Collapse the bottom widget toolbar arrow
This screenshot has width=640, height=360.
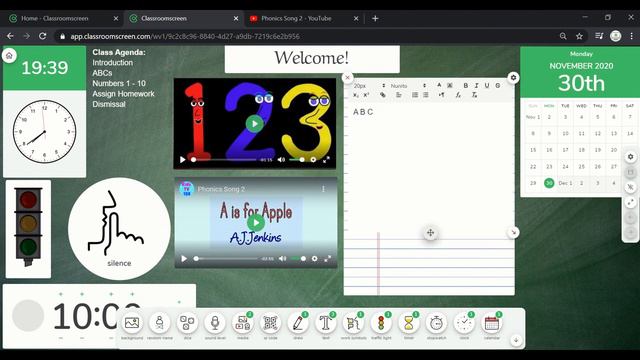pyautogui.click(x=516, y=340)
